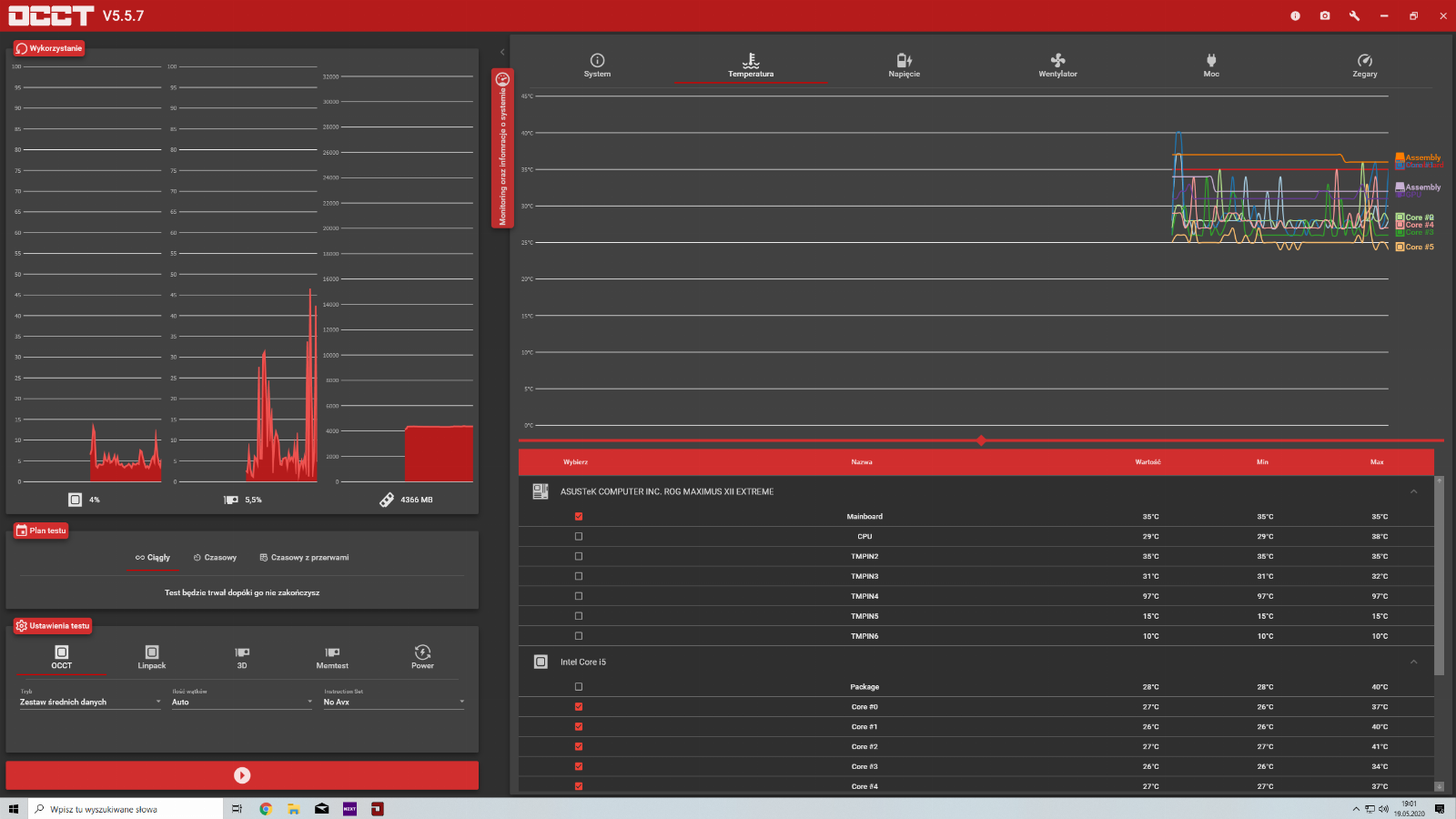Choose the Ciągły test plan

153,558
